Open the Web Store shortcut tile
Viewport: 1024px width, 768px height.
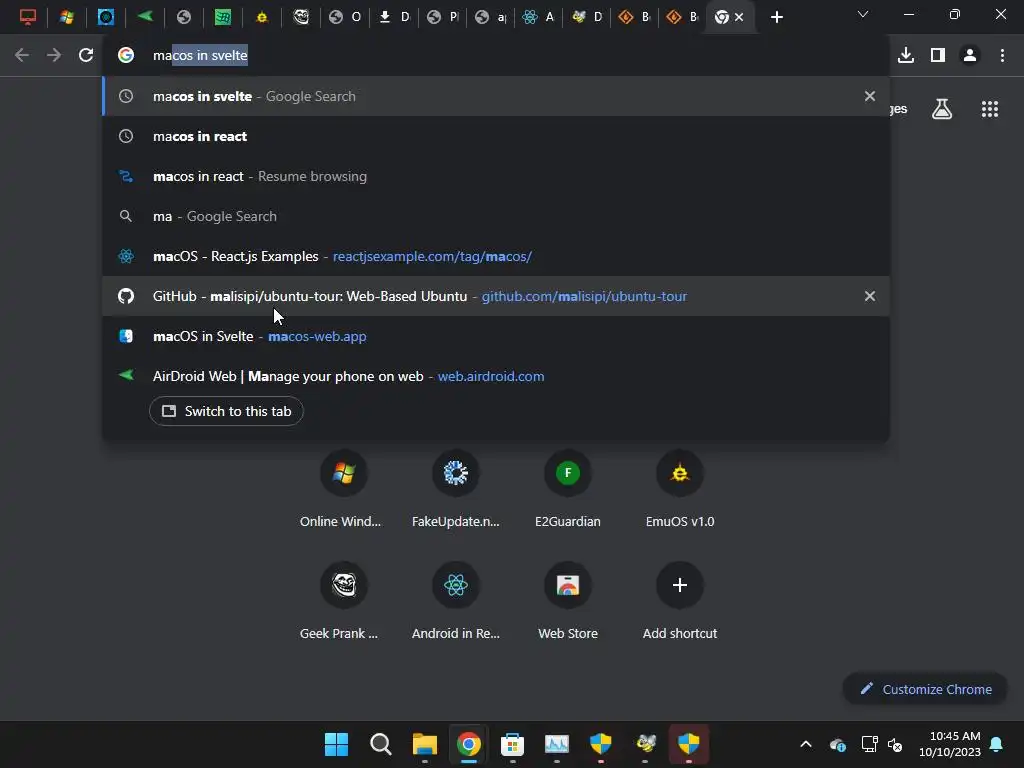[568, 601]
